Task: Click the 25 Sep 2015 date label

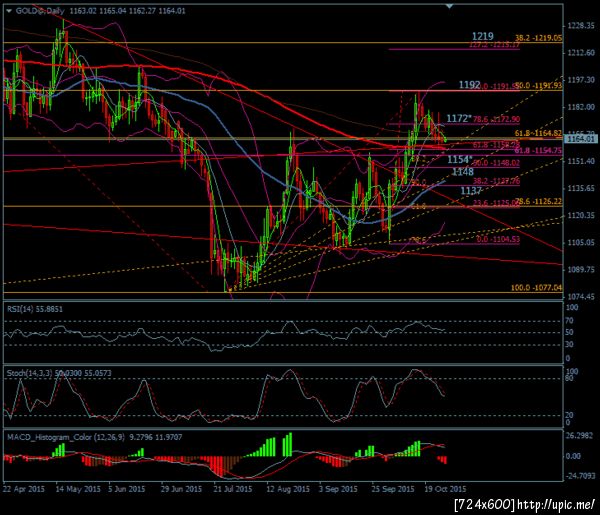Action: click(x=392, y=489)
